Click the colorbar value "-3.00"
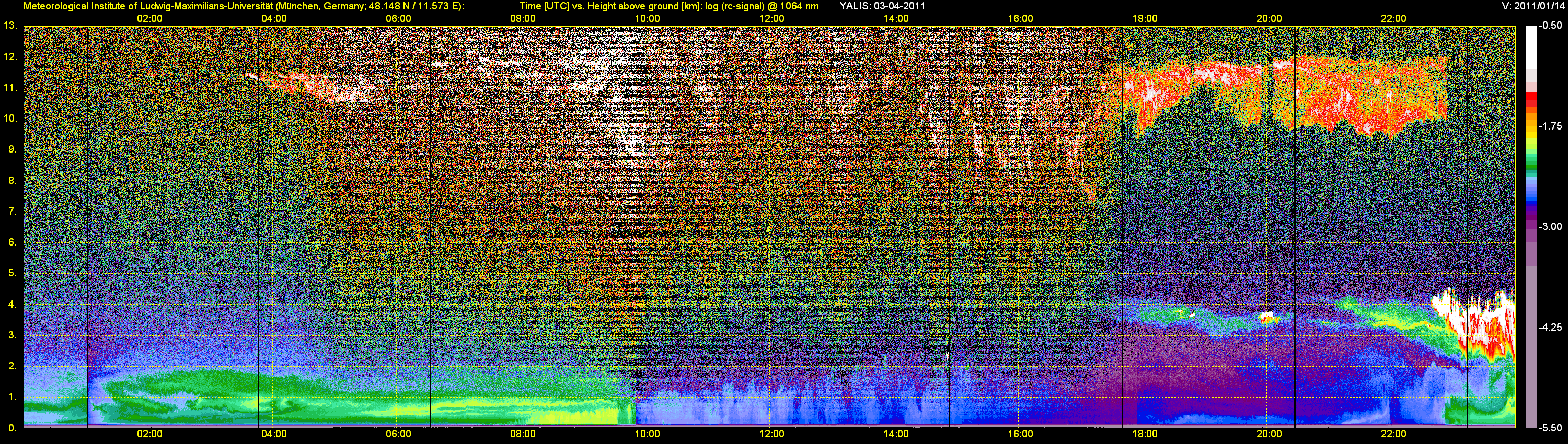This screenshot has height=444, width=1568. pos(1550,226)
